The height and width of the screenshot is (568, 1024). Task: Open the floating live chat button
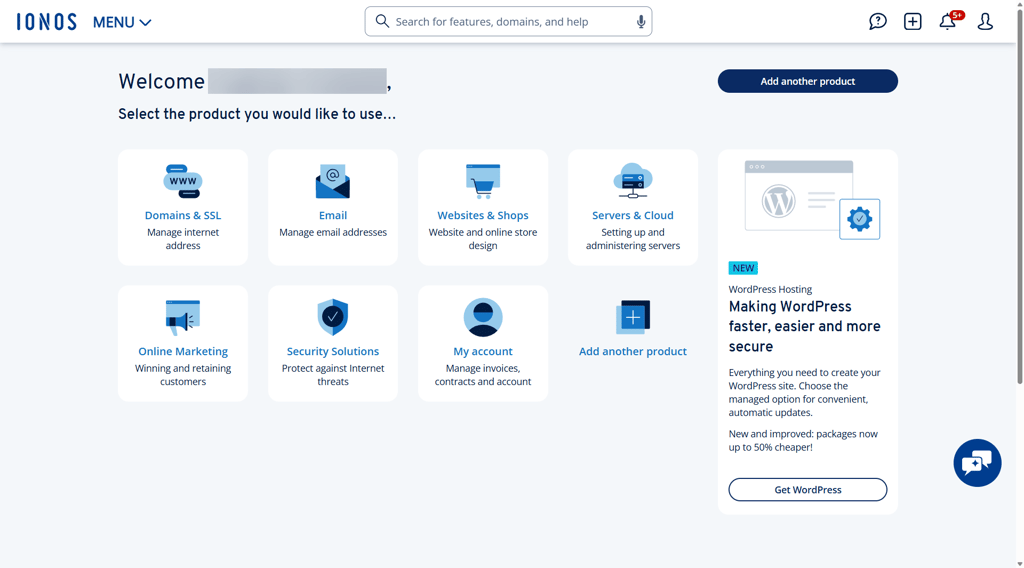(977, 463)
